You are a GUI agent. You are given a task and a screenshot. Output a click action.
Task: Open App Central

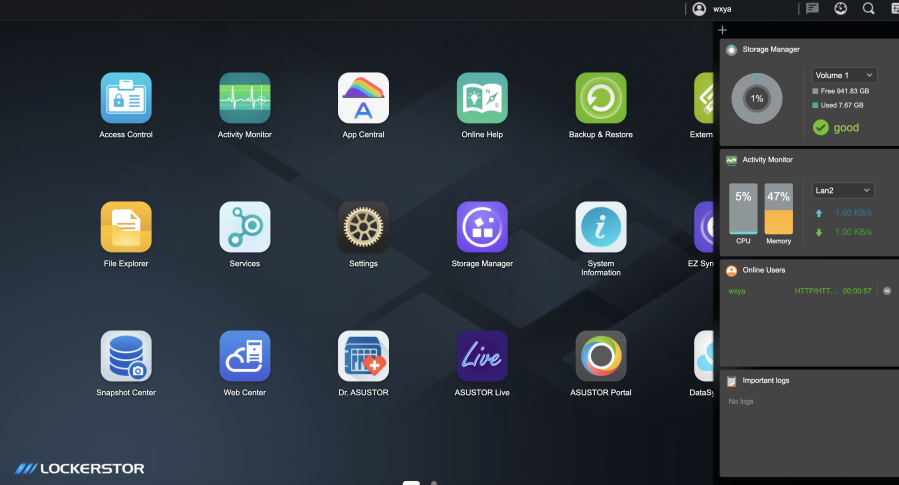(x=363, y=98)
